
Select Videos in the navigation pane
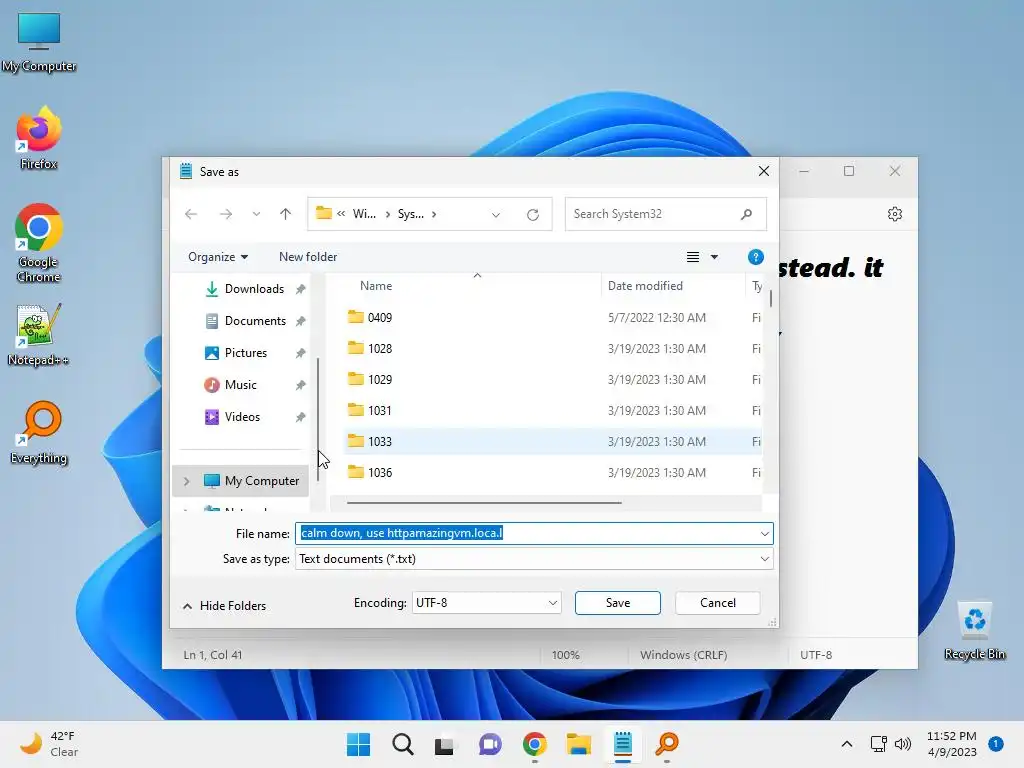242,417
